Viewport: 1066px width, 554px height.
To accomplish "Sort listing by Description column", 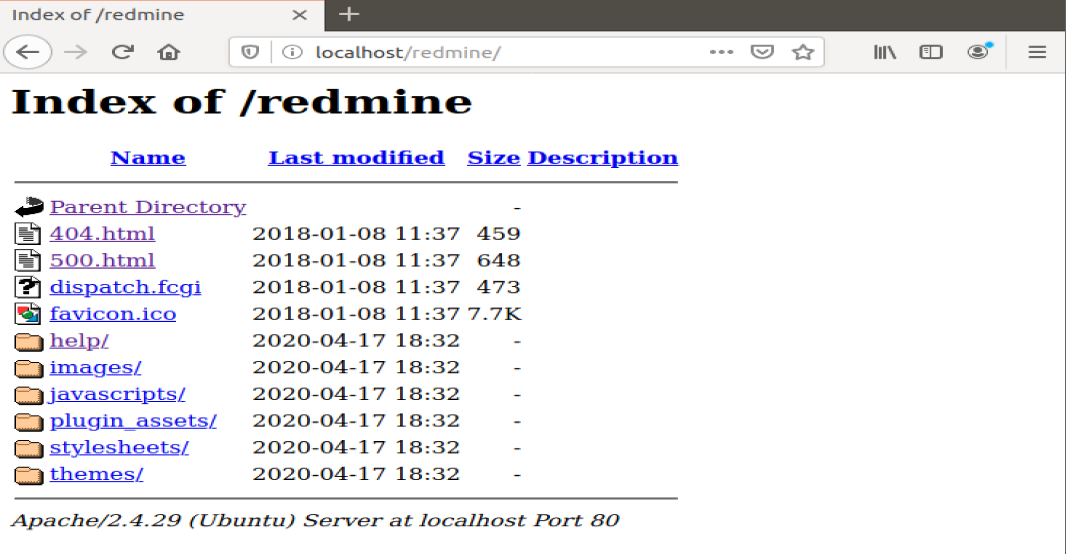I will [602, 158].
